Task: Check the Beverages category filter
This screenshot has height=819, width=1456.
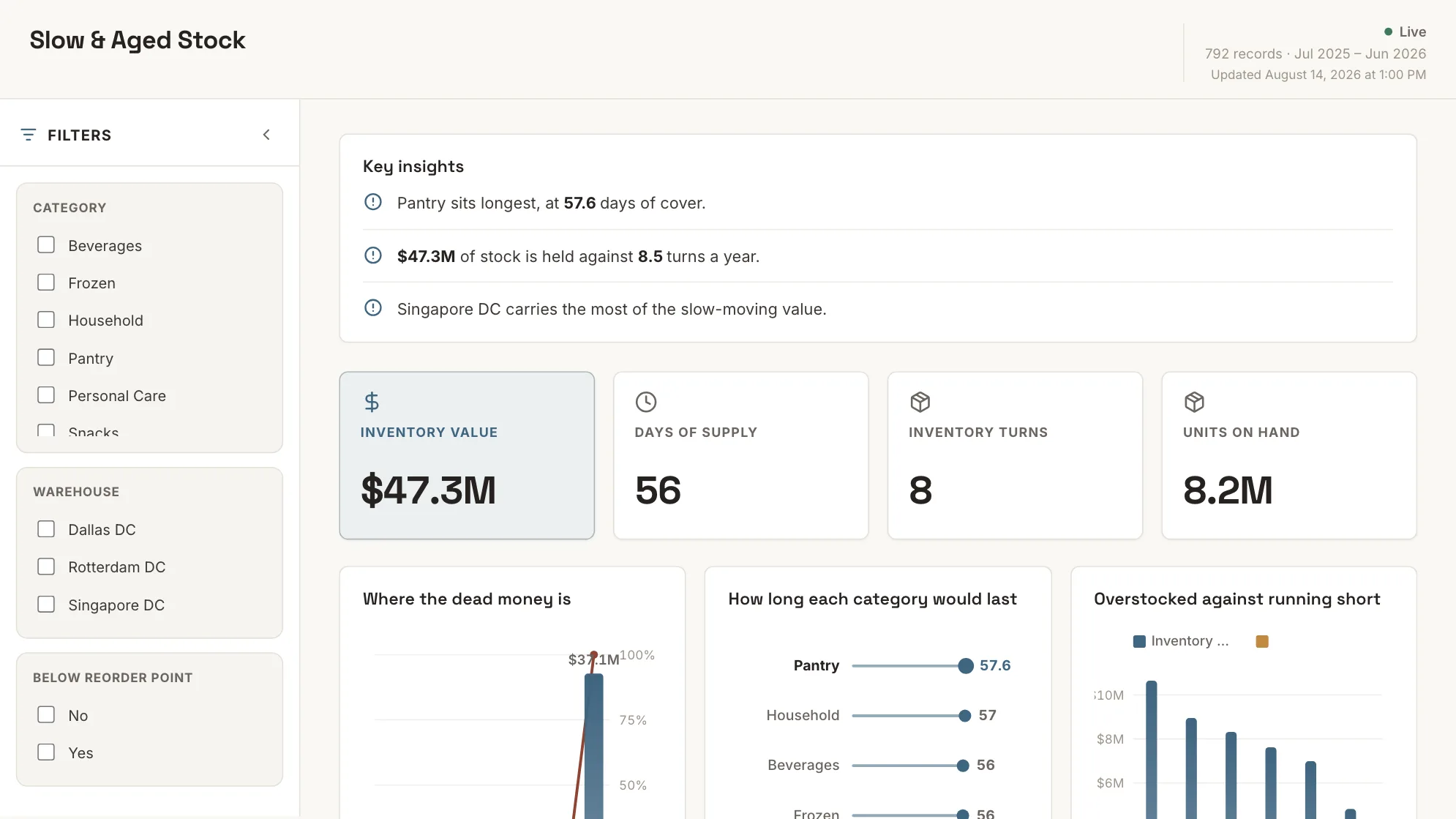Action: click(x=46, y=244)
